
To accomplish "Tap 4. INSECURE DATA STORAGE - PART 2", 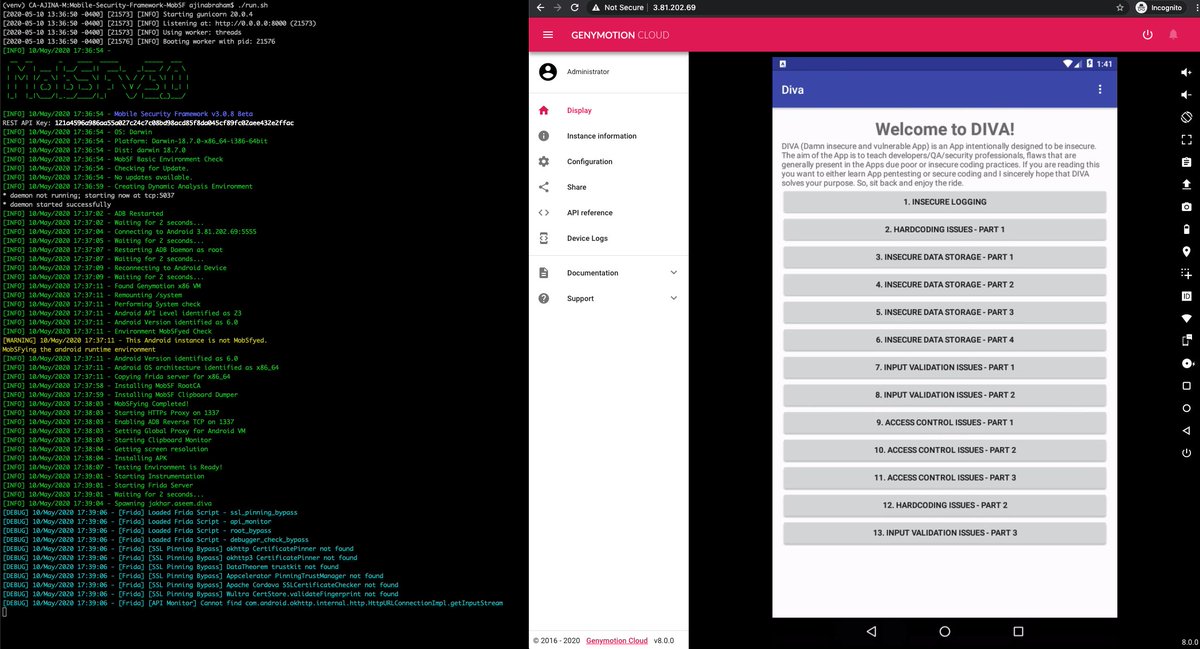I will (945, 285).
